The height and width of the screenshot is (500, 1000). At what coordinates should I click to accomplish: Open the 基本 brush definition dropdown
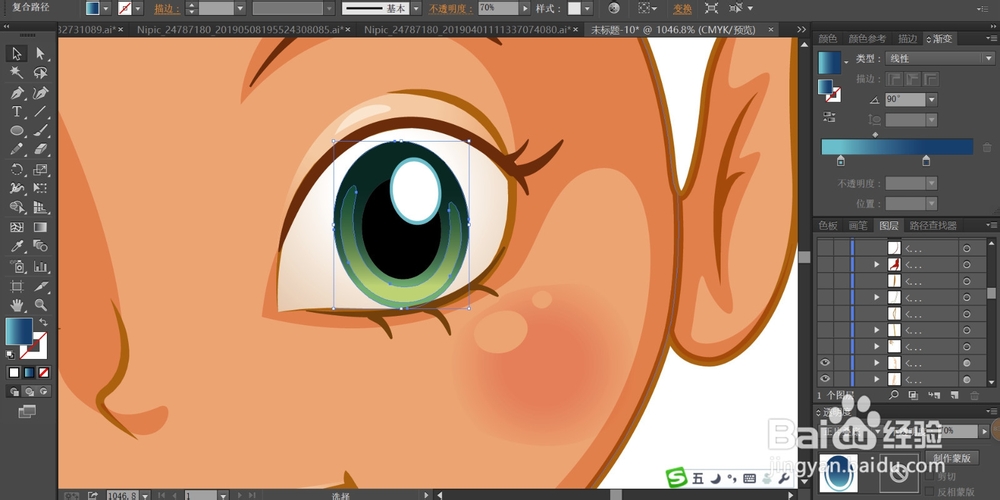tap(416, 8)
